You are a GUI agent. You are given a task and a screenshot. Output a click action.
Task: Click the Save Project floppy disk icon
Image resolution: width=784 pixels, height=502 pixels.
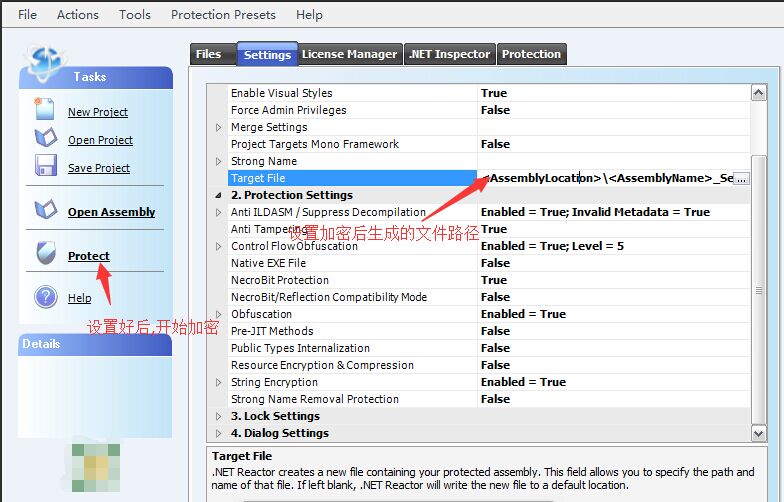click(46, 166)
